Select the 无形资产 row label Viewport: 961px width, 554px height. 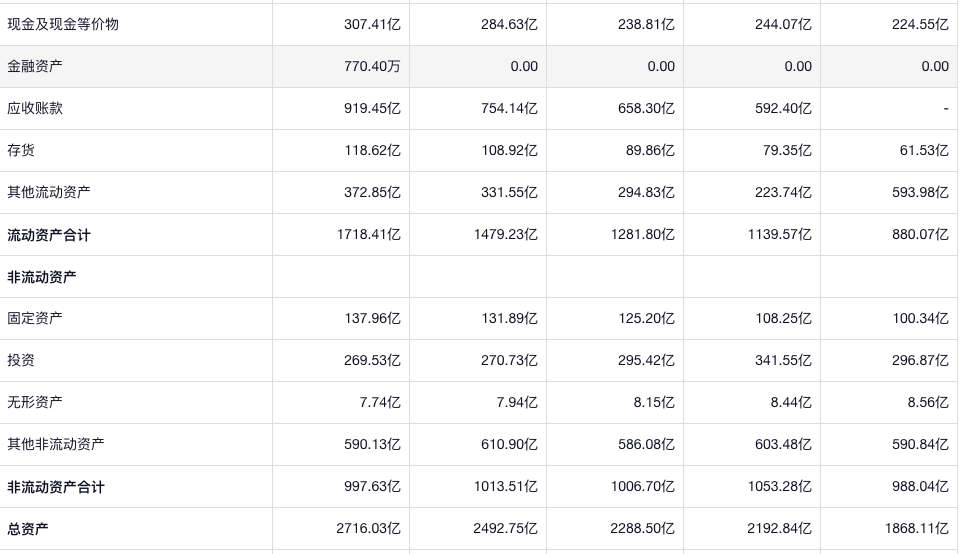click(x=35, y=402)
